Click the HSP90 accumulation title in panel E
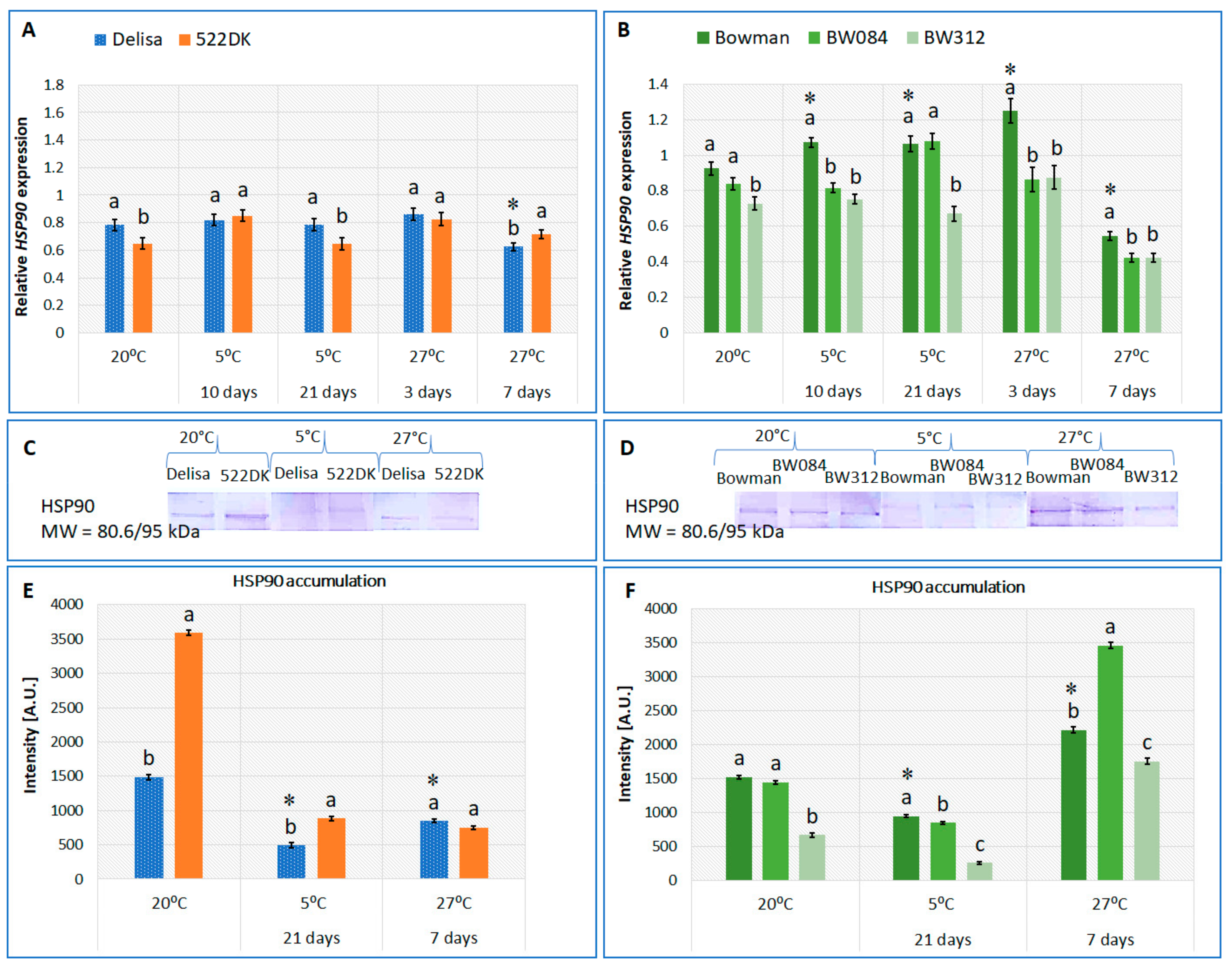Screen dimensions: 1232x967 [309, 582]
